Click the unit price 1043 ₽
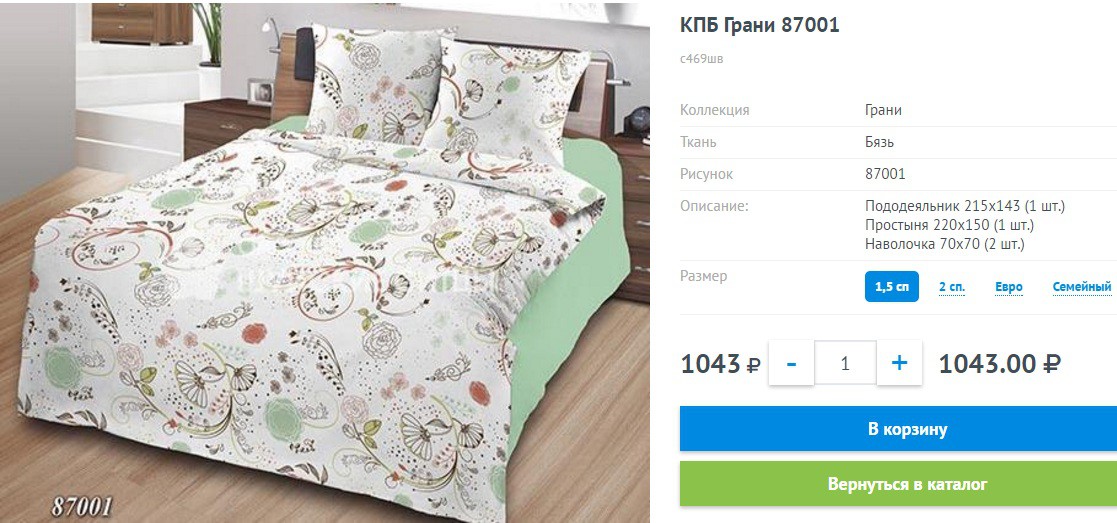This screenshot has width=1117, height=523. 721,364
